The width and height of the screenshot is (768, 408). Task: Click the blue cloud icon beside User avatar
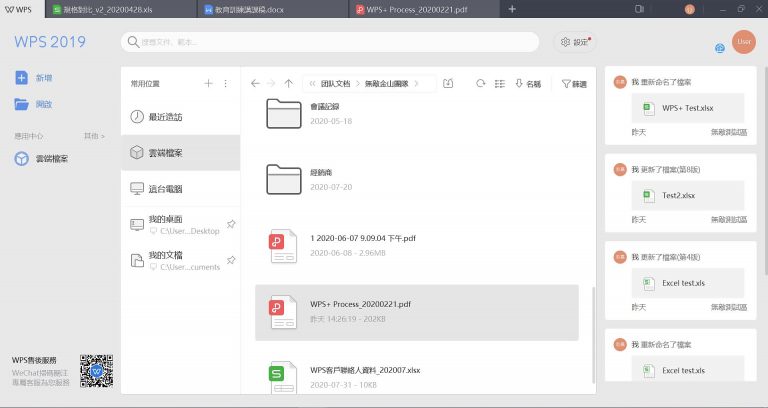(720, 48)
